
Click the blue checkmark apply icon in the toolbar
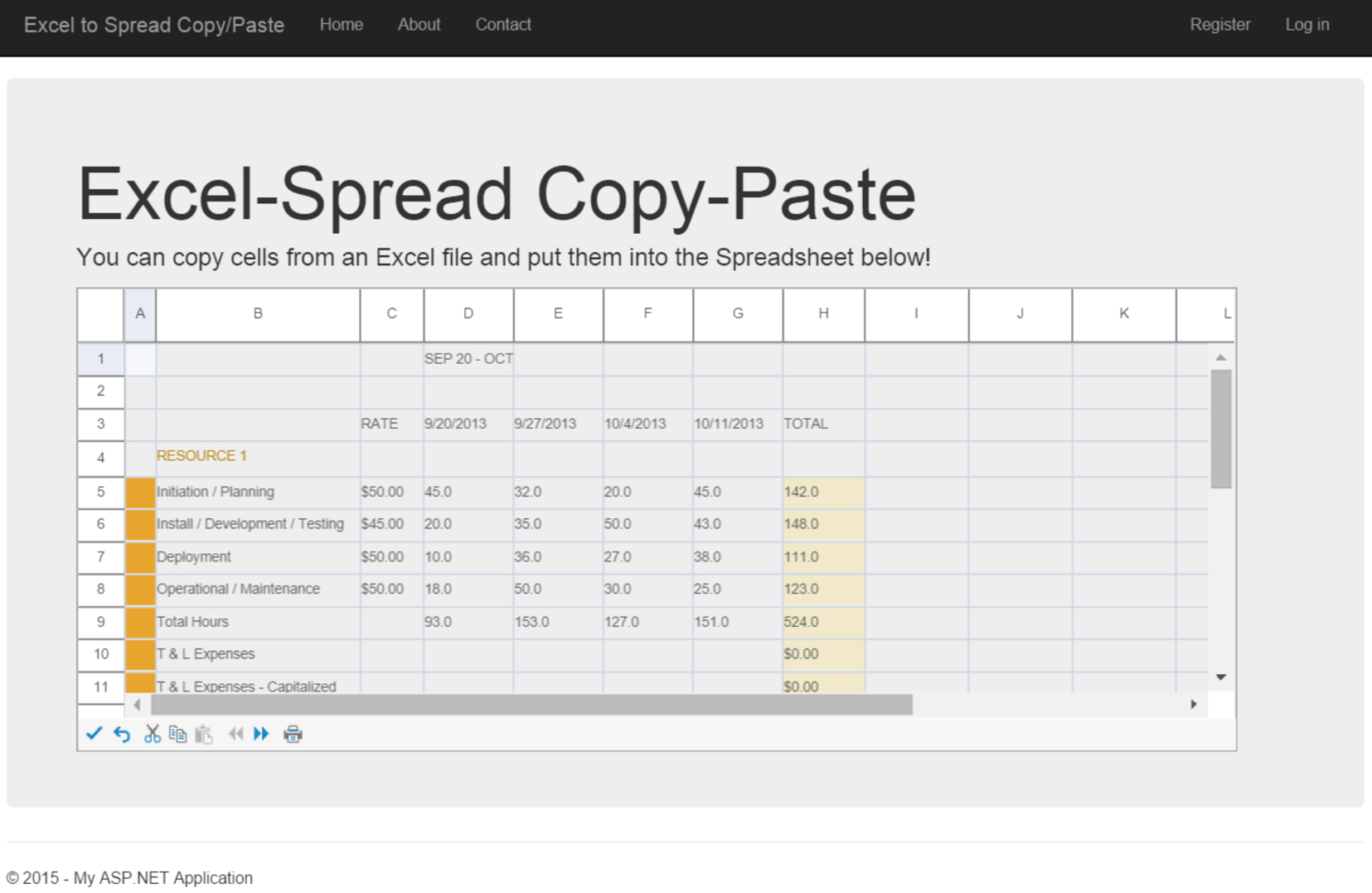coord(95,734)
